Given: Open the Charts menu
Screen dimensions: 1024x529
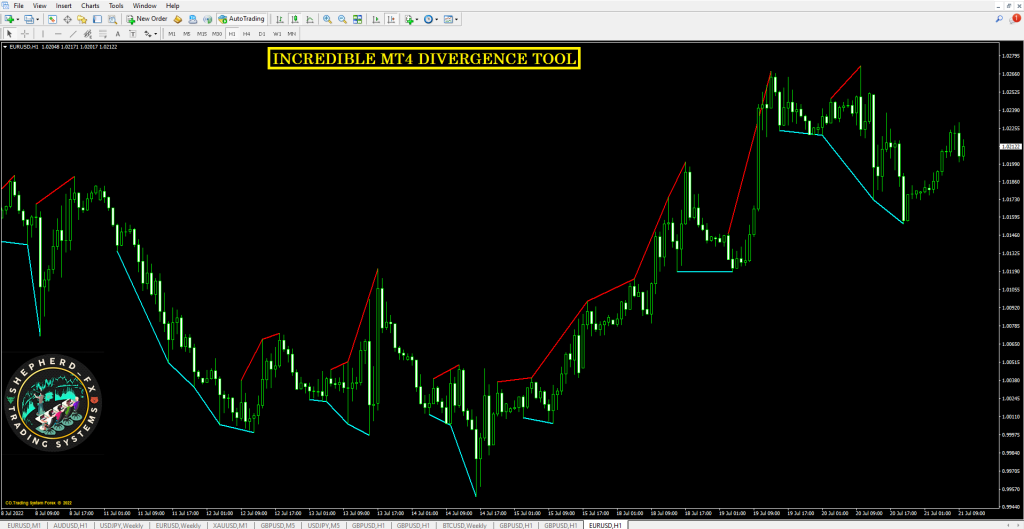Looking at the screenshot, I should point(90,6).
